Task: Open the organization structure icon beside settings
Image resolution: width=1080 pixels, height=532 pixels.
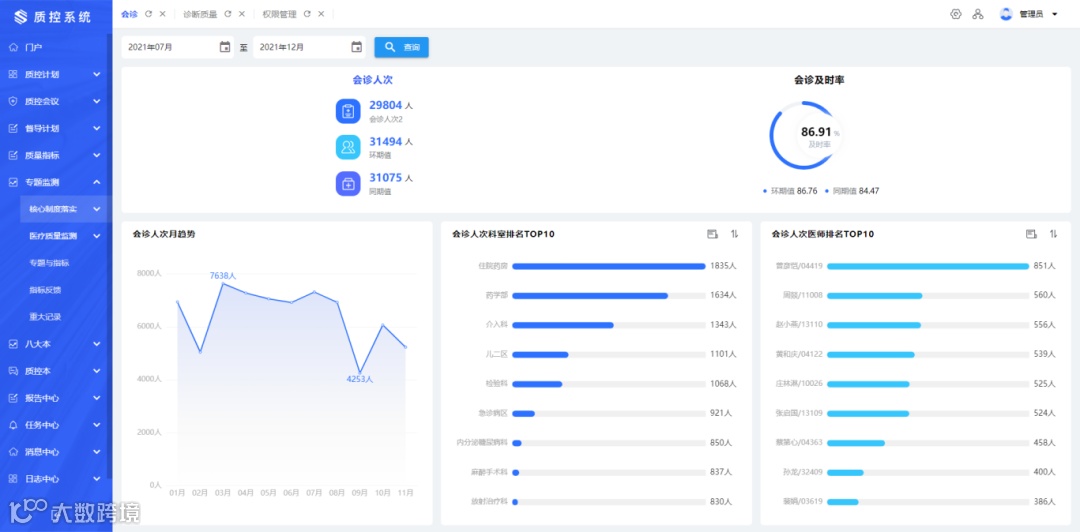Action: coord(977,14)
